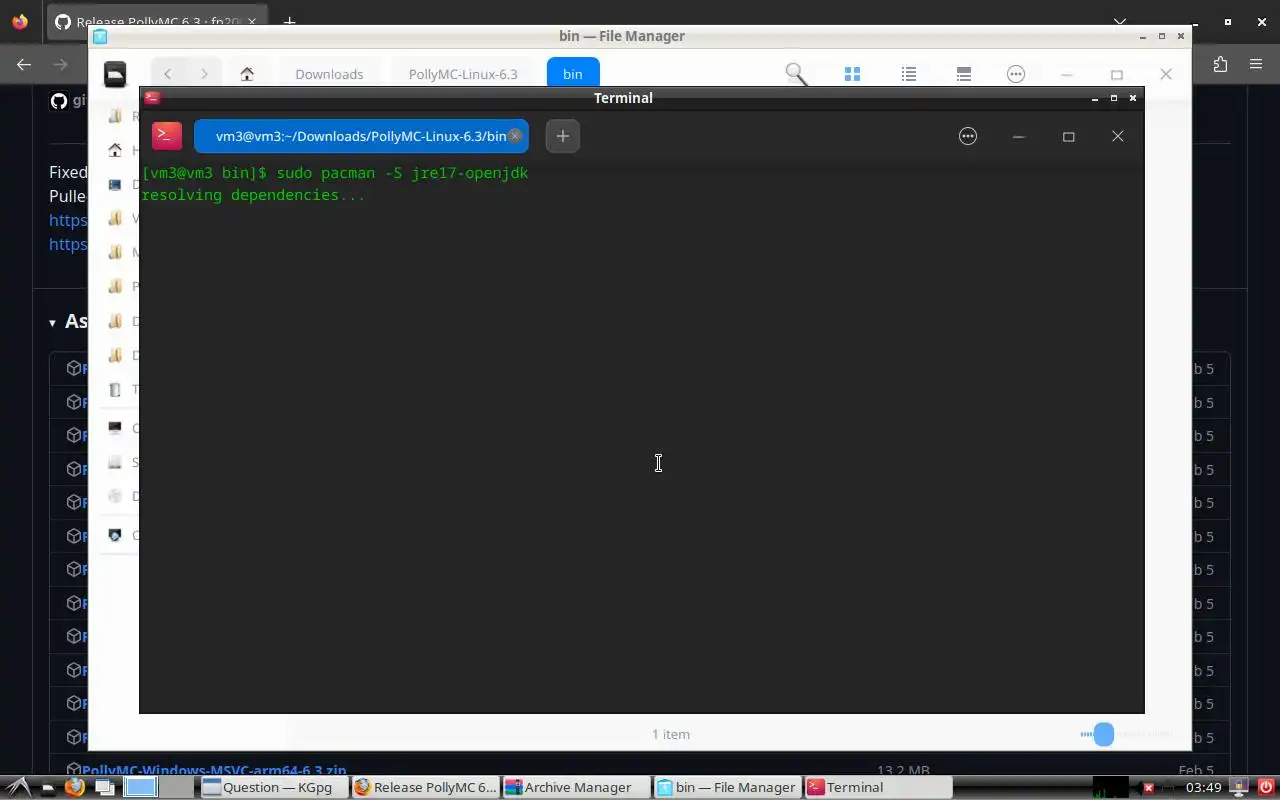
Task: Select the vm3@vm3:~/Downloads/PollyMC-Linux-6.3/bin tab
Action: pos(361,136)
